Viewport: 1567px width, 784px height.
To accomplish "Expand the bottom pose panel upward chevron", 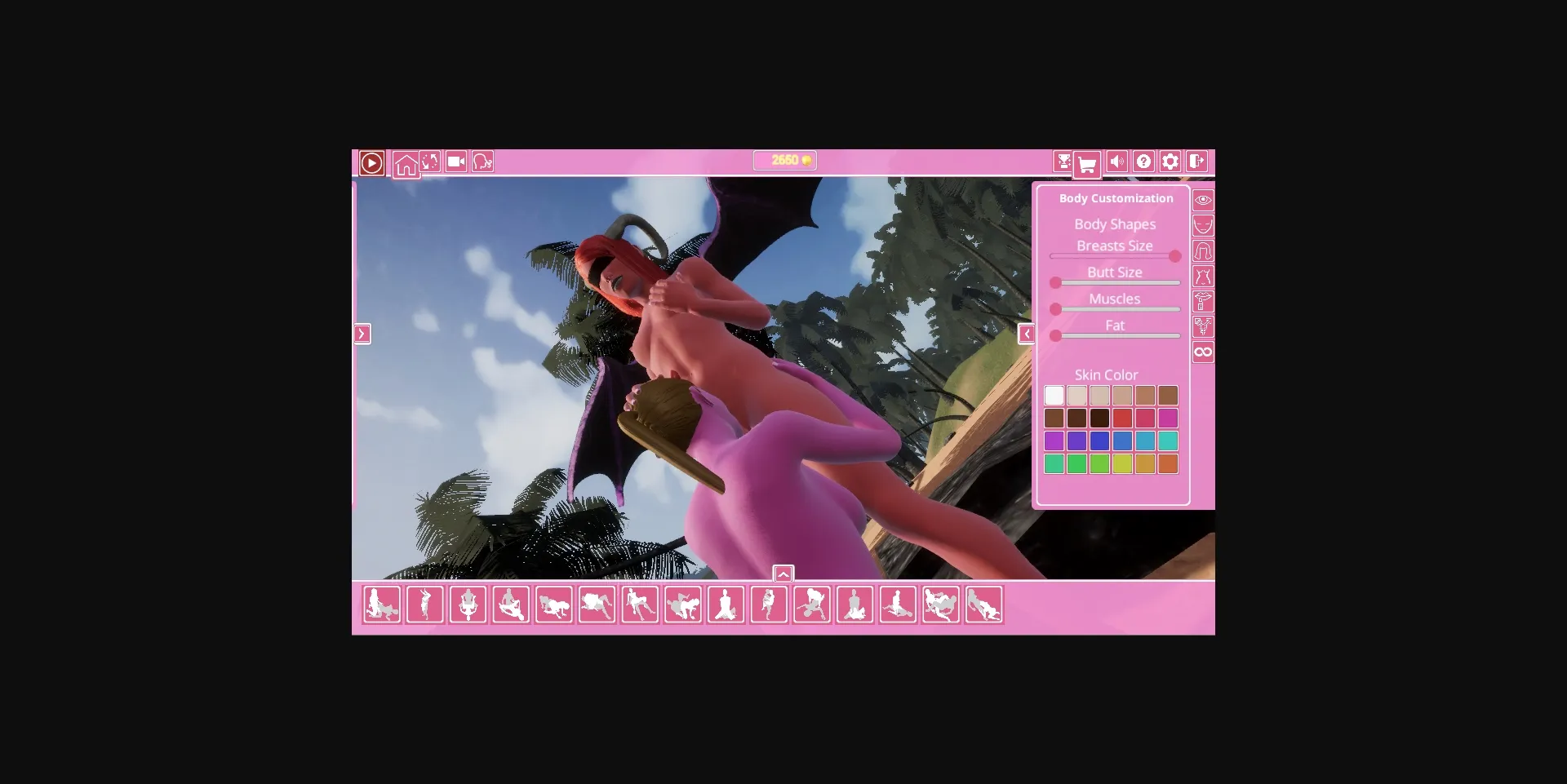I will click(x=783, y=574).
